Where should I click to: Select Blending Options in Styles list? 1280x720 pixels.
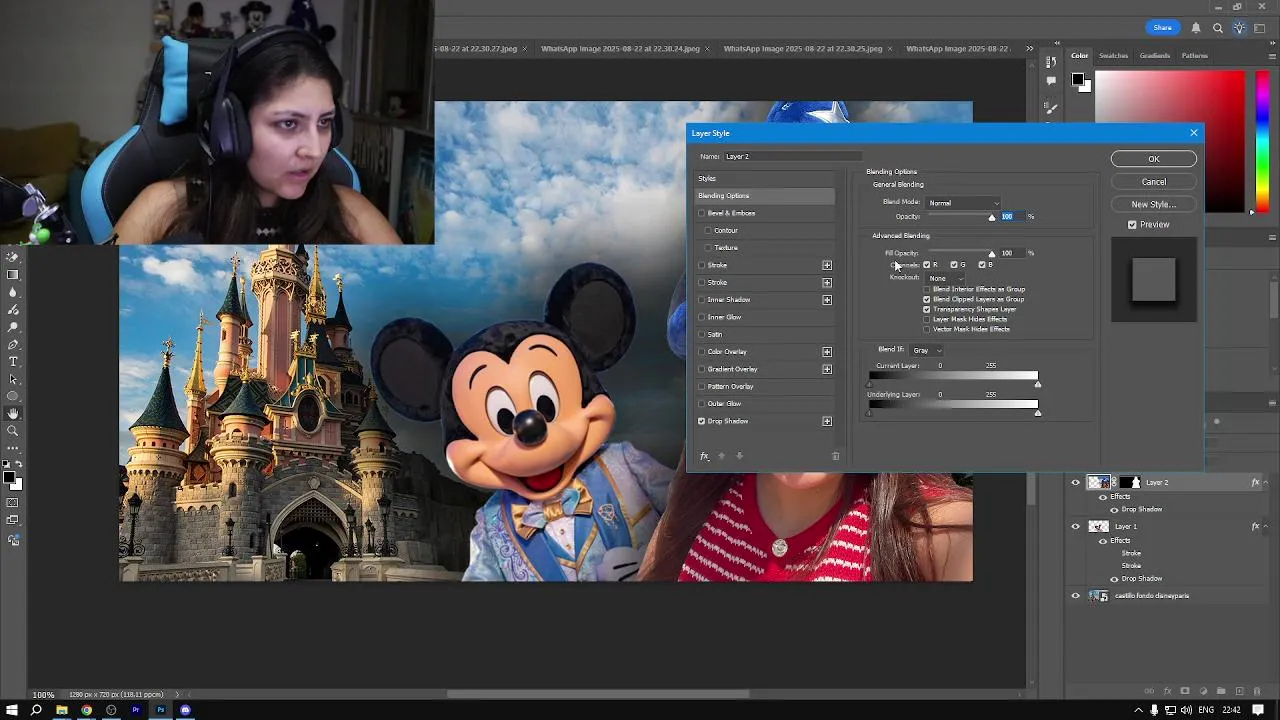tap(765, 196)
